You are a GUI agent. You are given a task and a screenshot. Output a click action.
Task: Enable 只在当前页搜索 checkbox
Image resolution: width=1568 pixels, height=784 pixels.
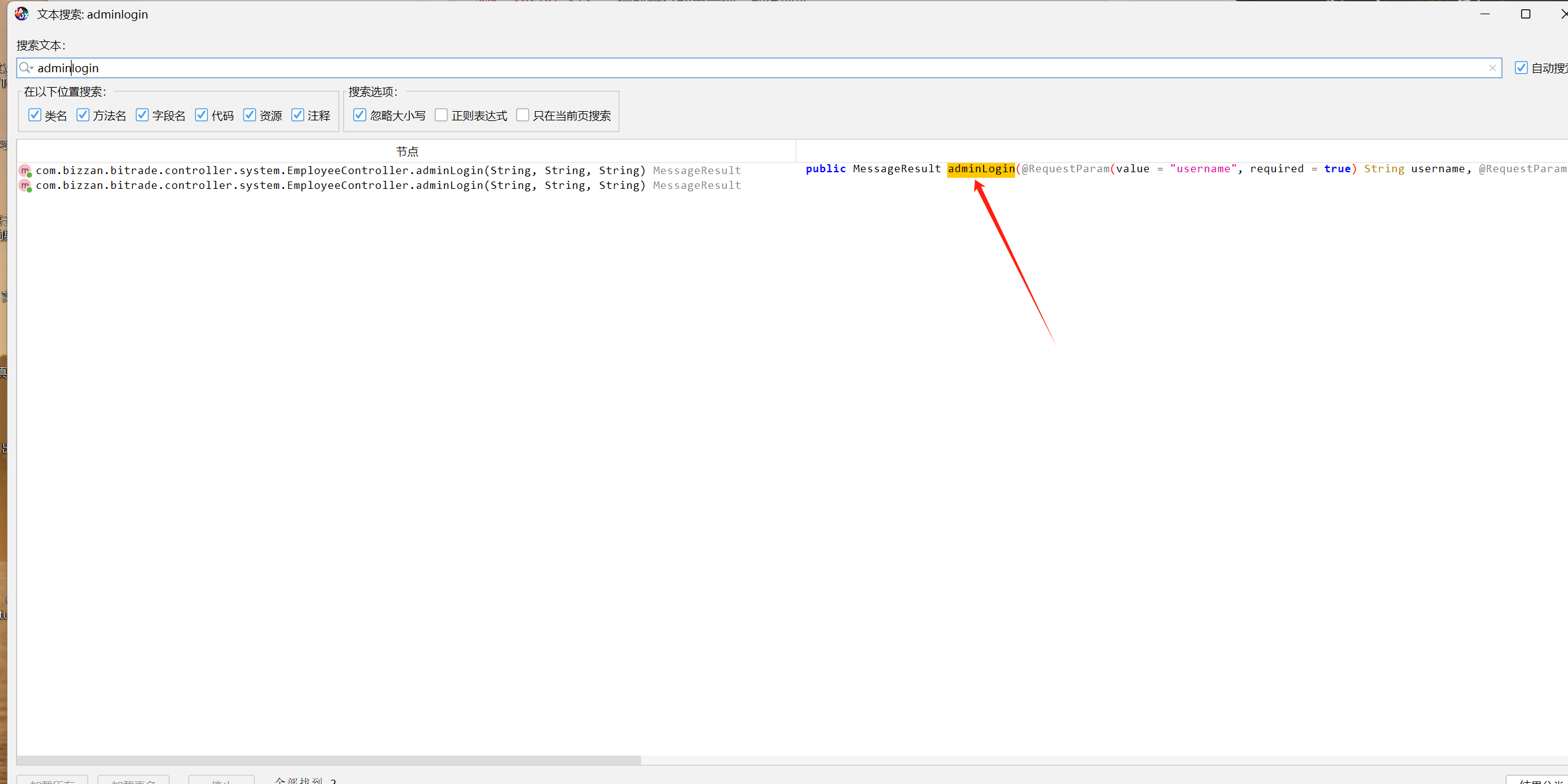point(523,115)
